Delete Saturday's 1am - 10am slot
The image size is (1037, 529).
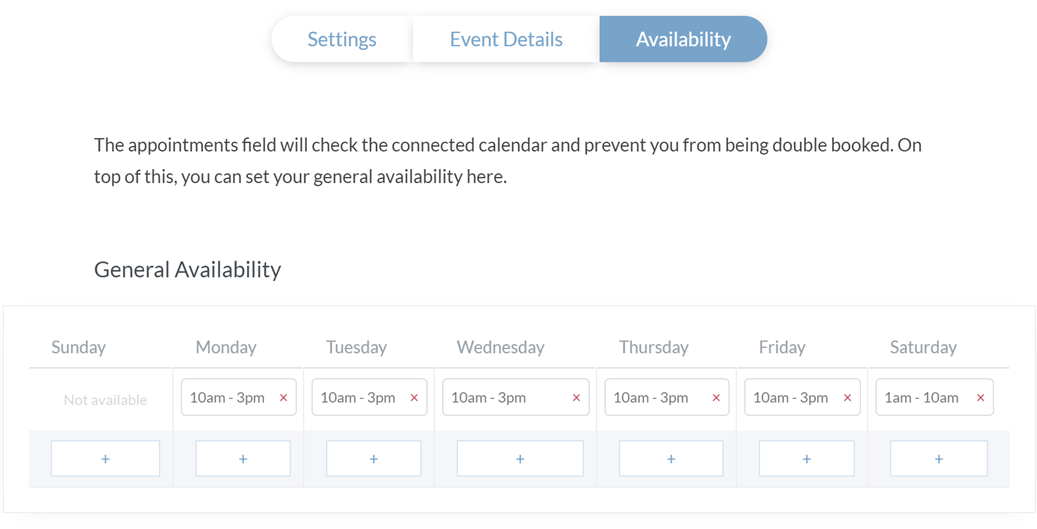(980, 398)
